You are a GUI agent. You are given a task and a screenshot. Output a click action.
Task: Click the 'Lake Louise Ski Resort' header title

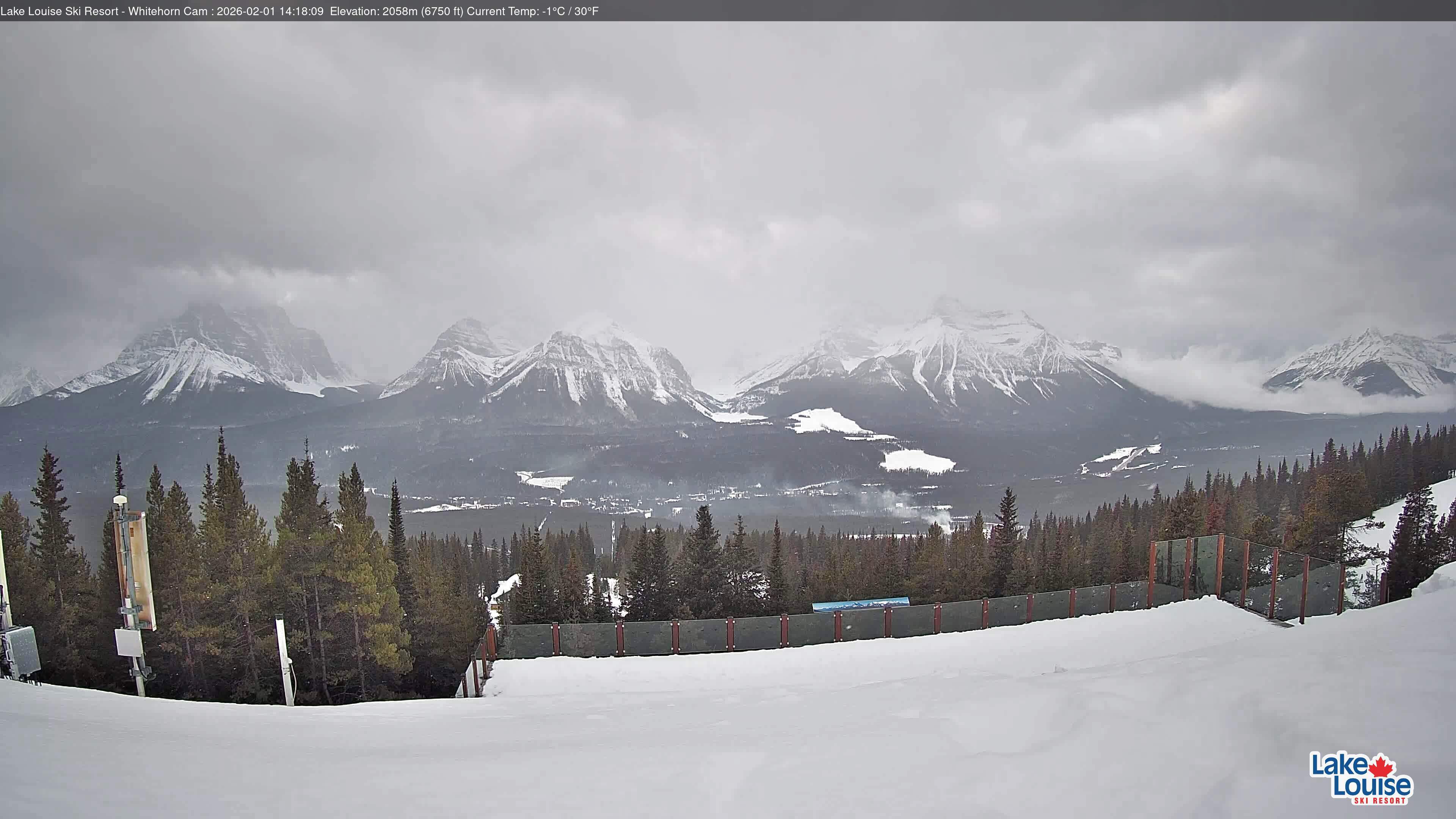pyautogui.click(x=60, y=11)
